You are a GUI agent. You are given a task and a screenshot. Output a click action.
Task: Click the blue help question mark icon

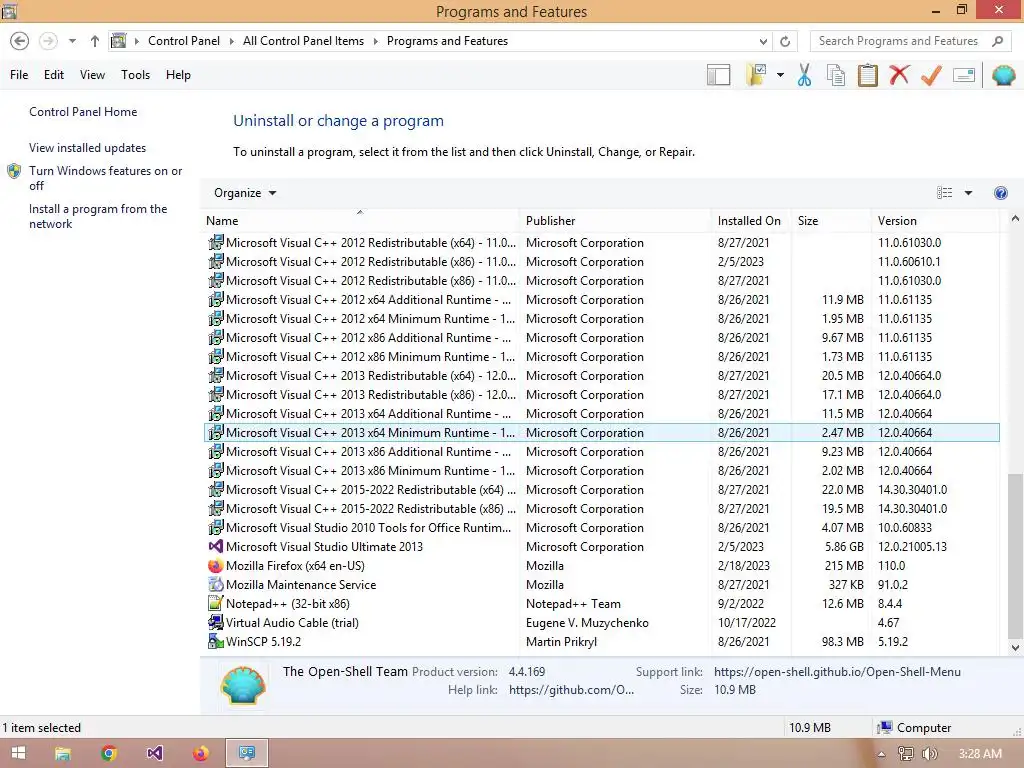(x=1000, y=193)
